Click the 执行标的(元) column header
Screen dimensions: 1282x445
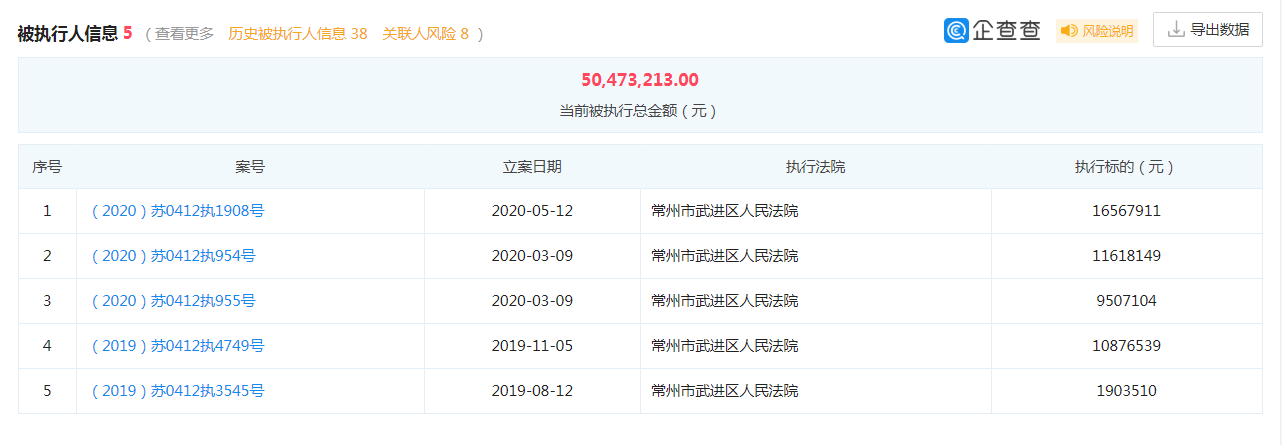click(x=1124, y=167)
